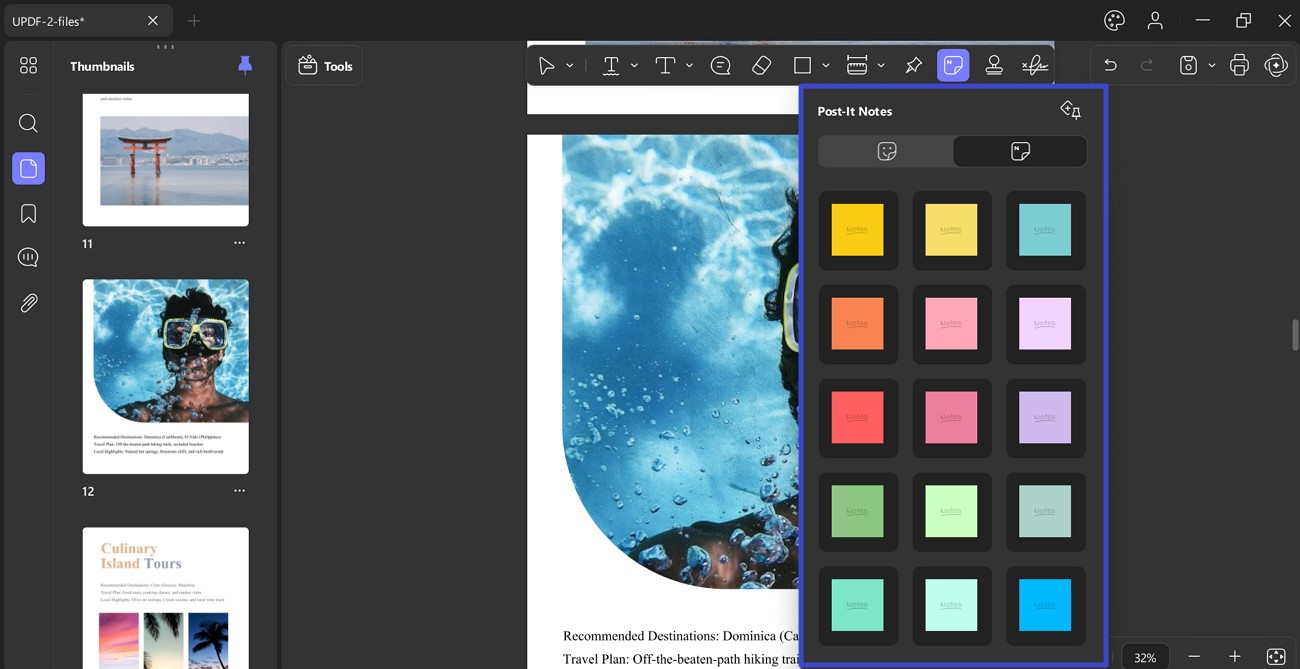The width and height of the screenshot is (1300, 669).
Task: Pick the orange post-it note
Action: pyautogui.click(x=858, y=324)
